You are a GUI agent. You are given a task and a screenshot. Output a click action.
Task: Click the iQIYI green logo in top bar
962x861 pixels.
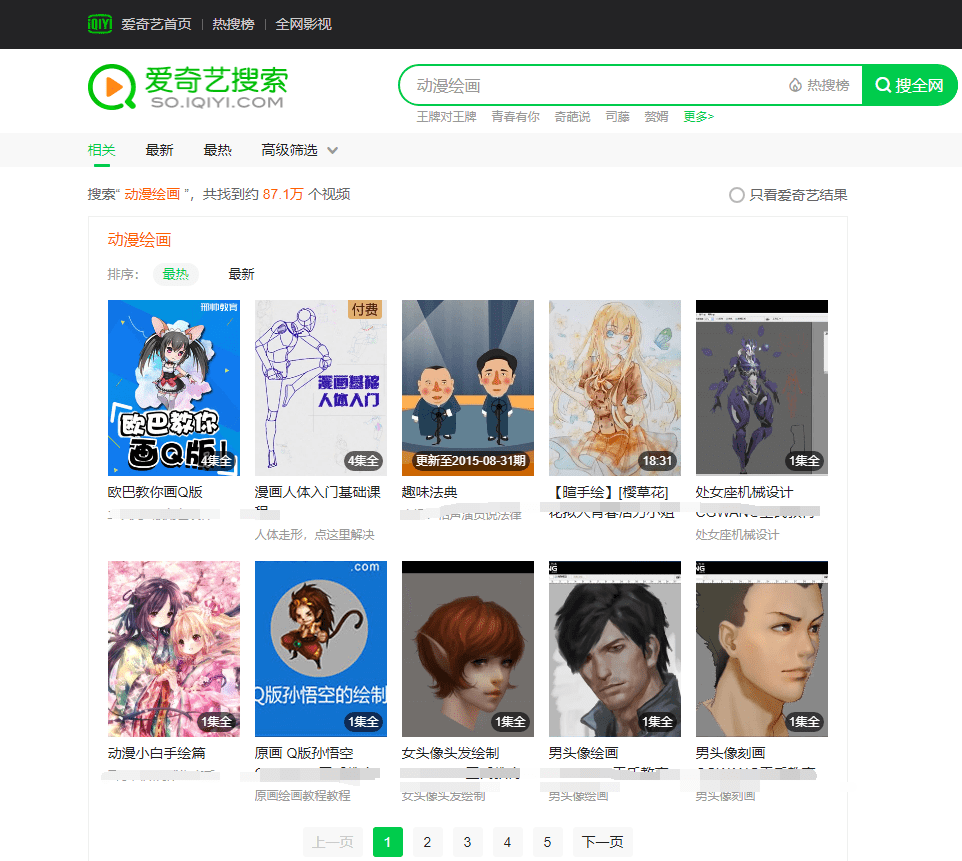click(99, 23)
